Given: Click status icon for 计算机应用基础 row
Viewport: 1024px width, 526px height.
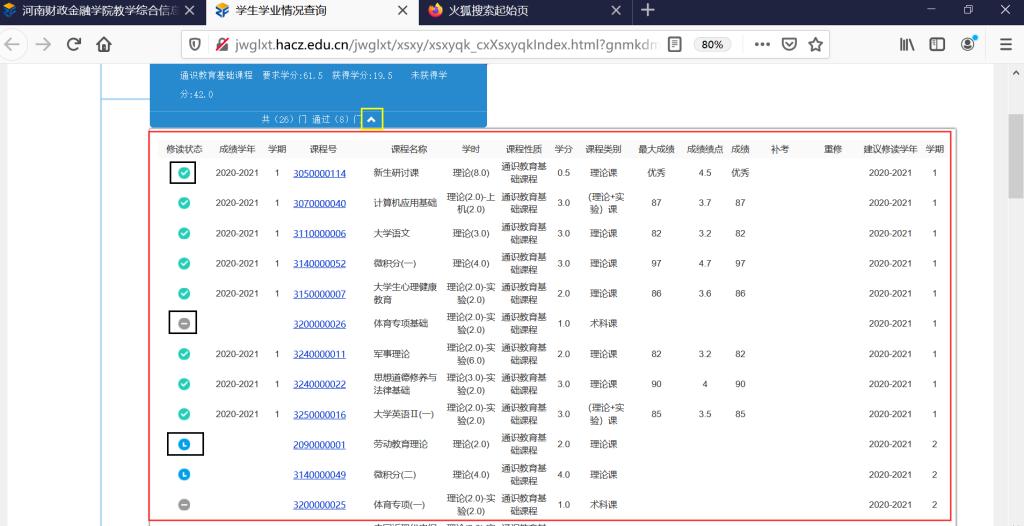Looking at the screenshot, I should (x=184, y=203).
